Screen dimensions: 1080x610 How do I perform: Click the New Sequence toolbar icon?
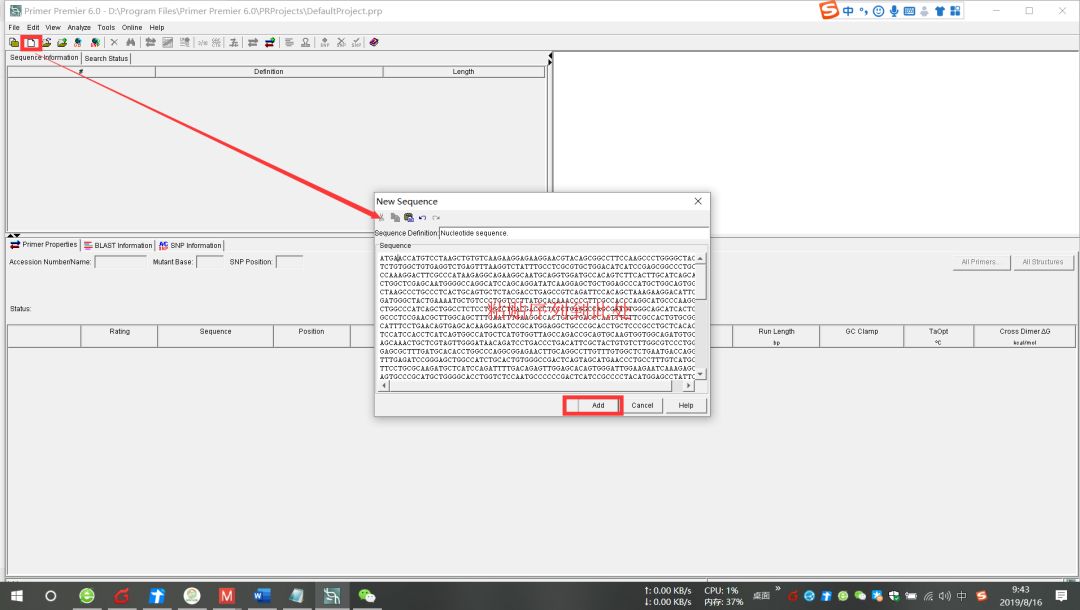(31, 43)
